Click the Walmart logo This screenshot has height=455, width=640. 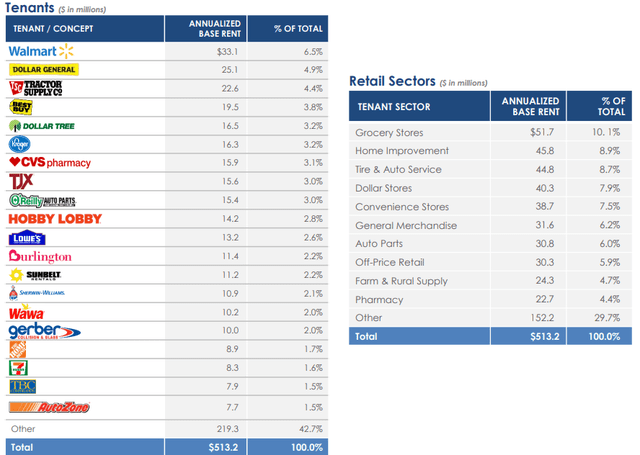[42, 50]
